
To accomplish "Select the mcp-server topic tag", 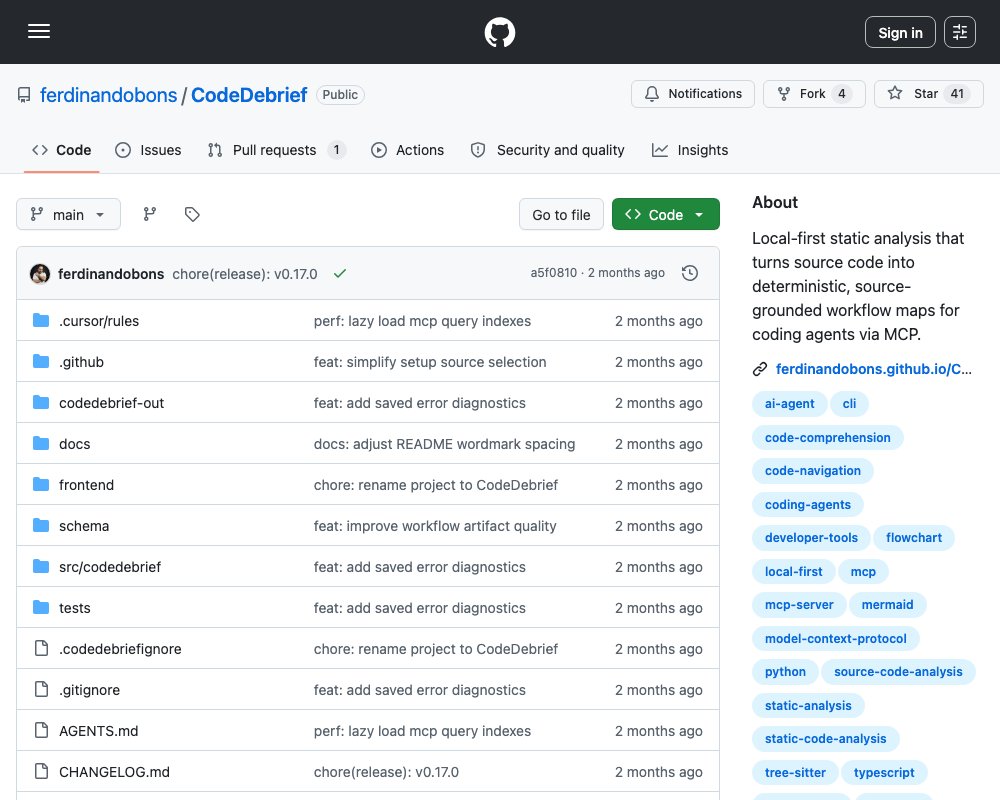I will [x=799, y=605].
